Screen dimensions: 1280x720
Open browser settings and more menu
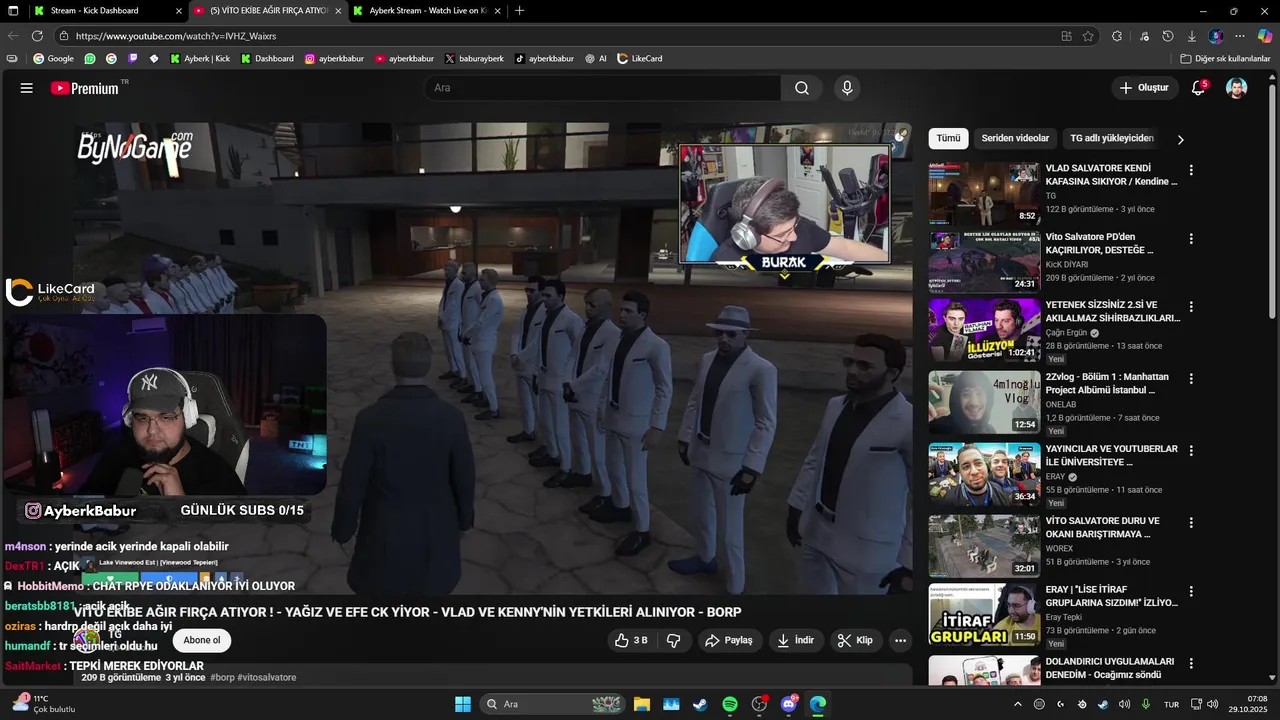pyautogui.click(x=1240, y=36)
